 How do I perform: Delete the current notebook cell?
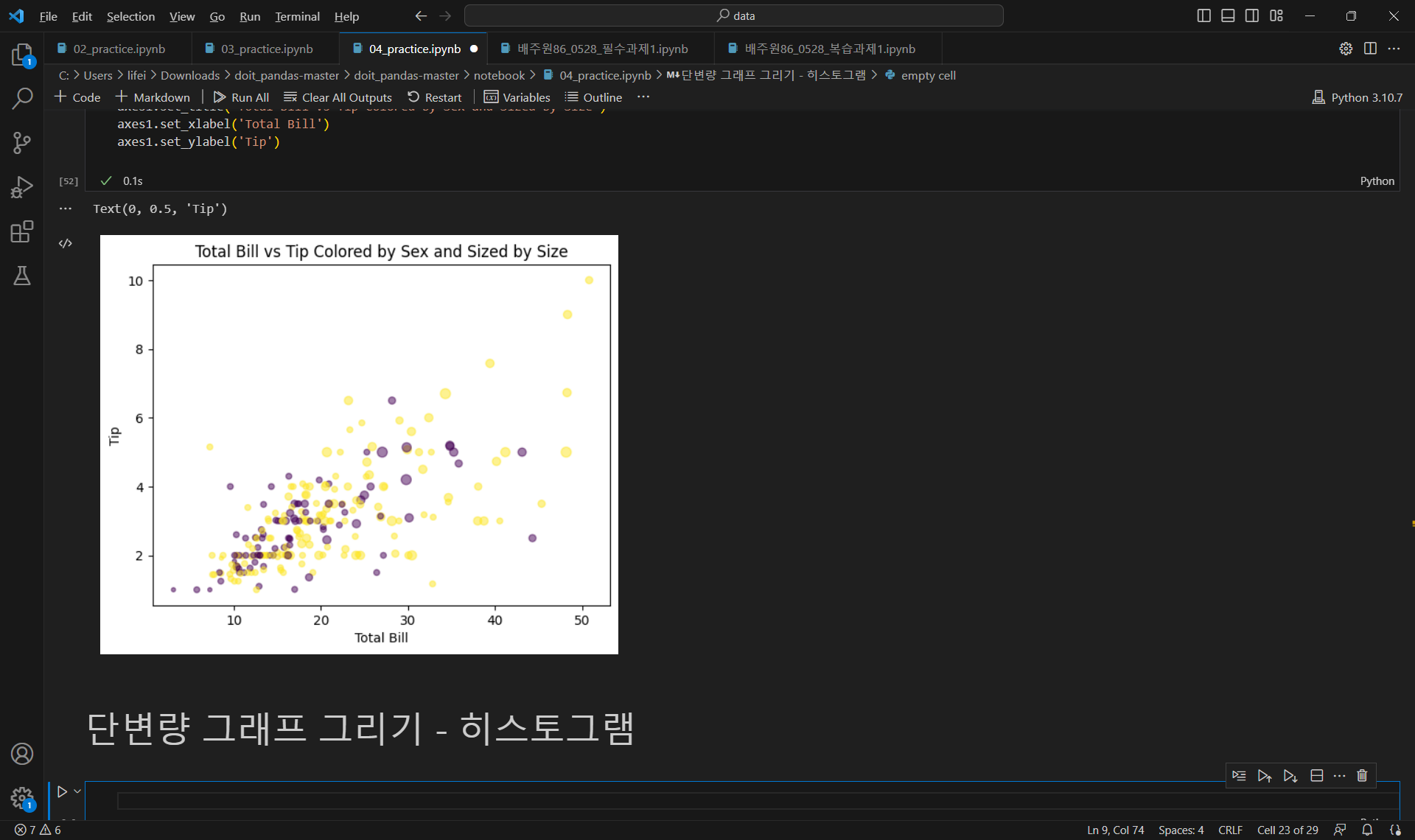pyautogui.click(x=1362, y=776)
